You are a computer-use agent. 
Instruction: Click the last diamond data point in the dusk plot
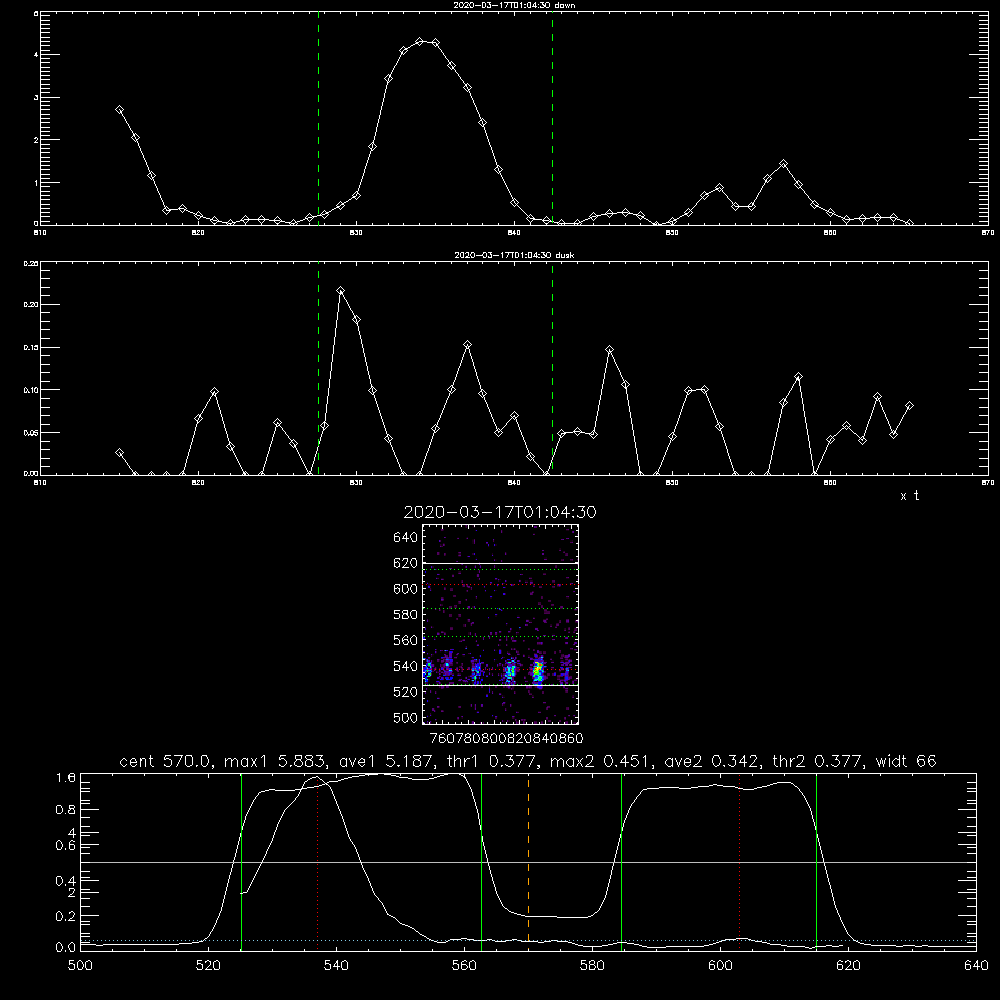[909, 406]
